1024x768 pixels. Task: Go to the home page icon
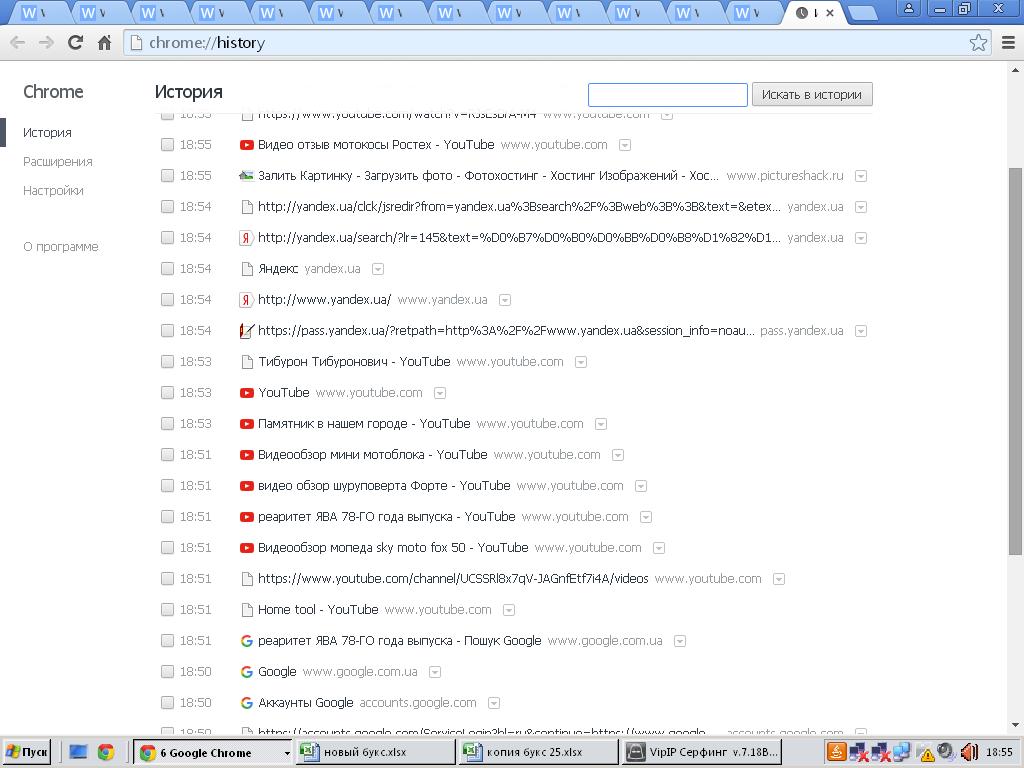pyautogui.click(x=104, y=43)
